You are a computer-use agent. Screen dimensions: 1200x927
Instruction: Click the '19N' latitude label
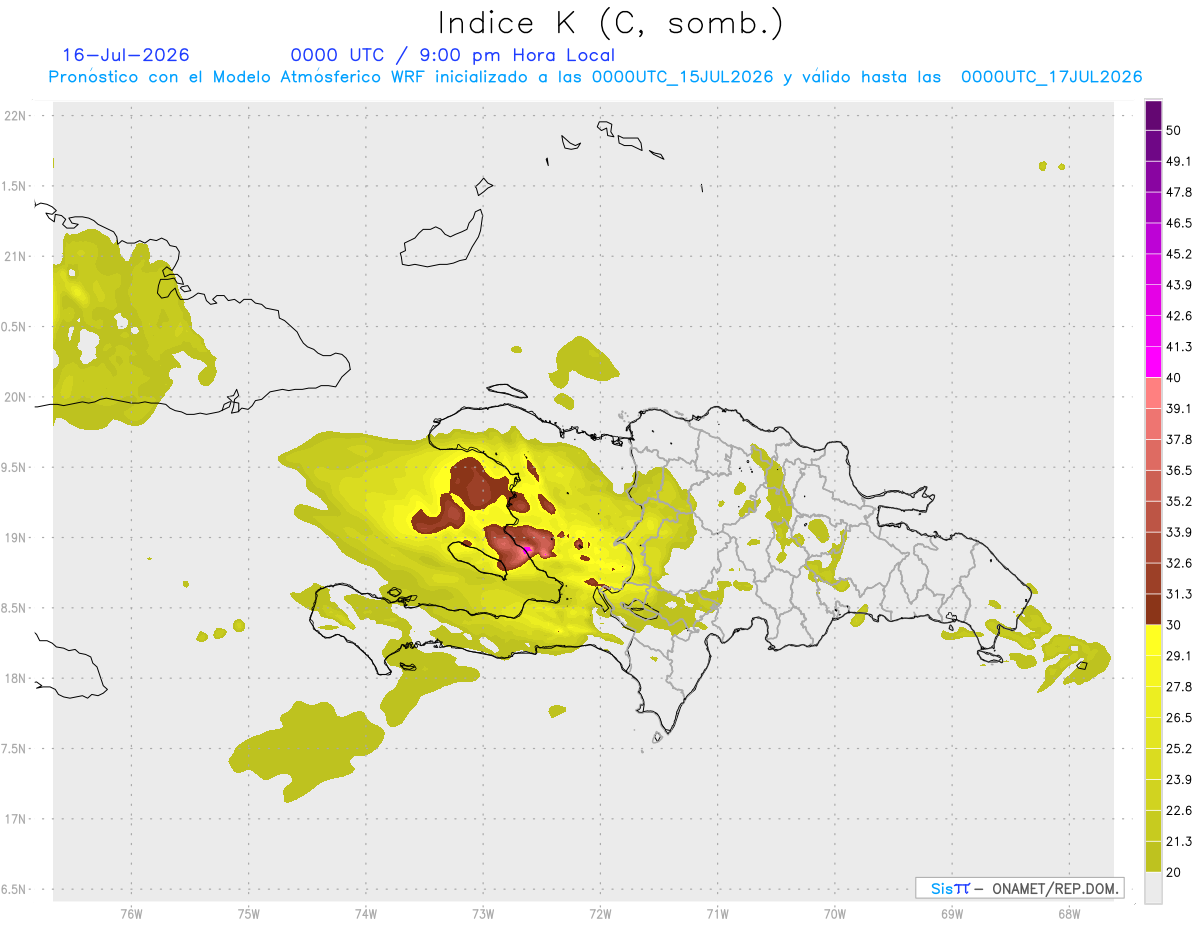(x=17, y=538)
